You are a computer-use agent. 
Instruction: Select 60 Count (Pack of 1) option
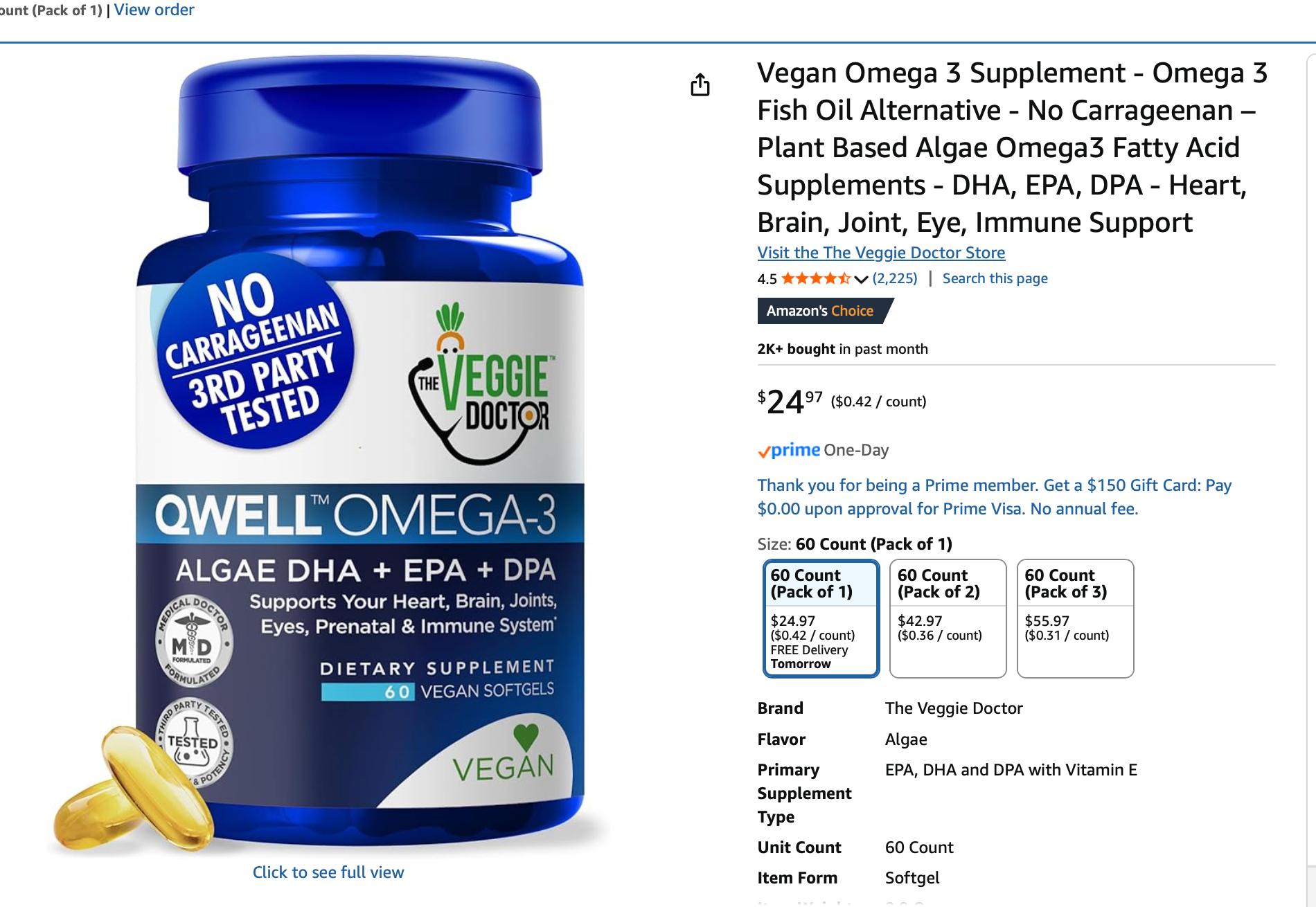point(821,618)
